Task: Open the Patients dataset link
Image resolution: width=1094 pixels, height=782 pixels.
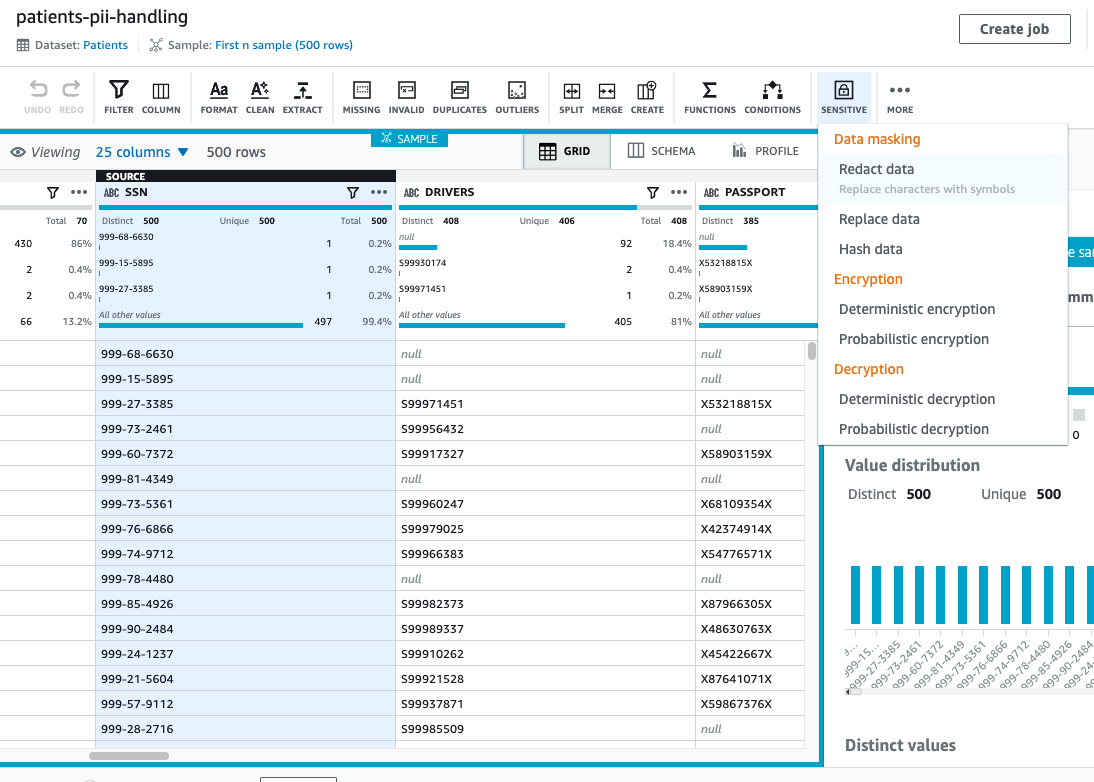Action: coord(105,45)
